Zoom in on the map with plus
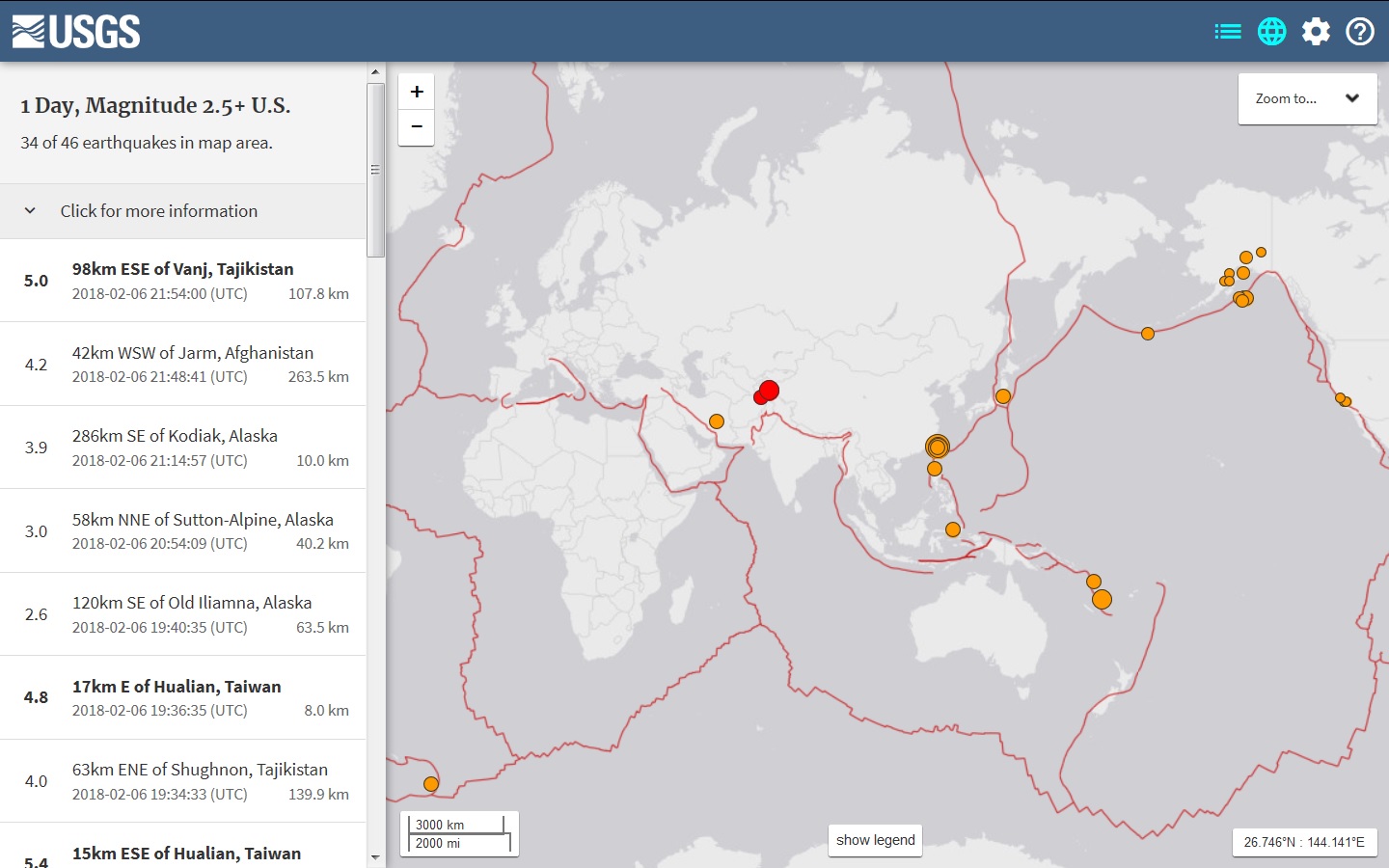 coord(417,92)
